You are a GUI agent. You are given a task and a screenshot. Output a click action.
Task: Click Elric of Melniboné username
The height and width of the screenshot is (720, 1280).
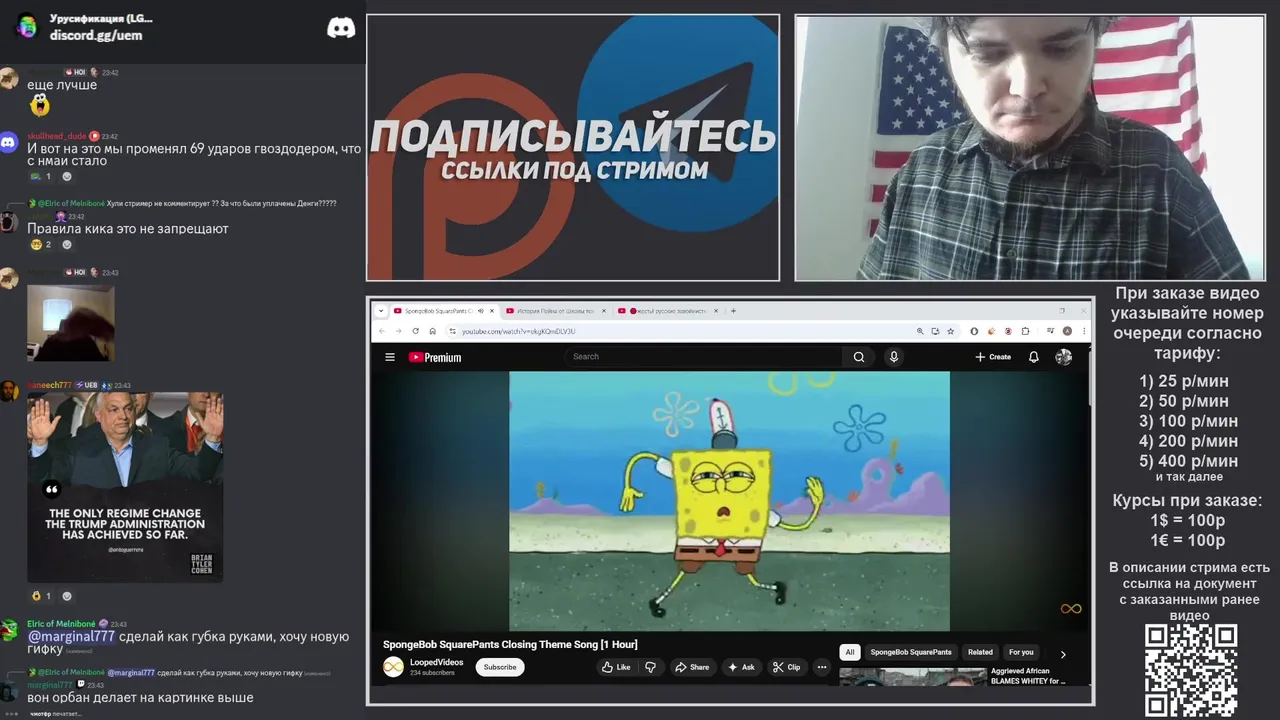click(61, 624)
